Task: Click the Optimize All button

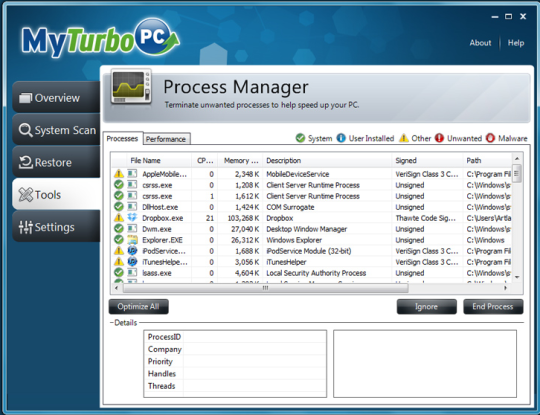Action: tap(138, 307)
